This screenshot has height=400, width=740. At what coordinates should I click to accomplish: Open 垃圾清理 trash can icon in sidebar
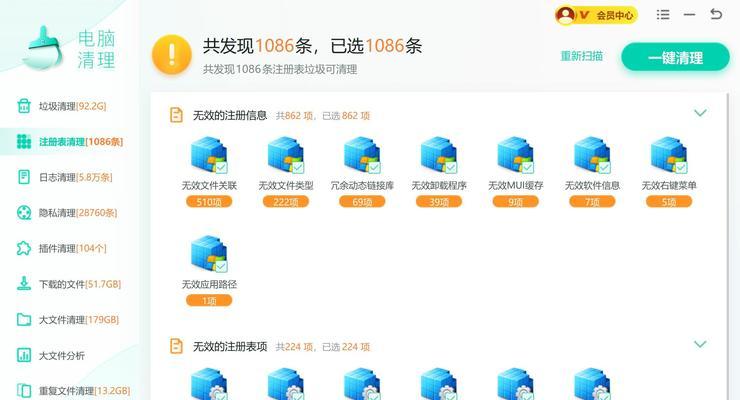[24, 106]
